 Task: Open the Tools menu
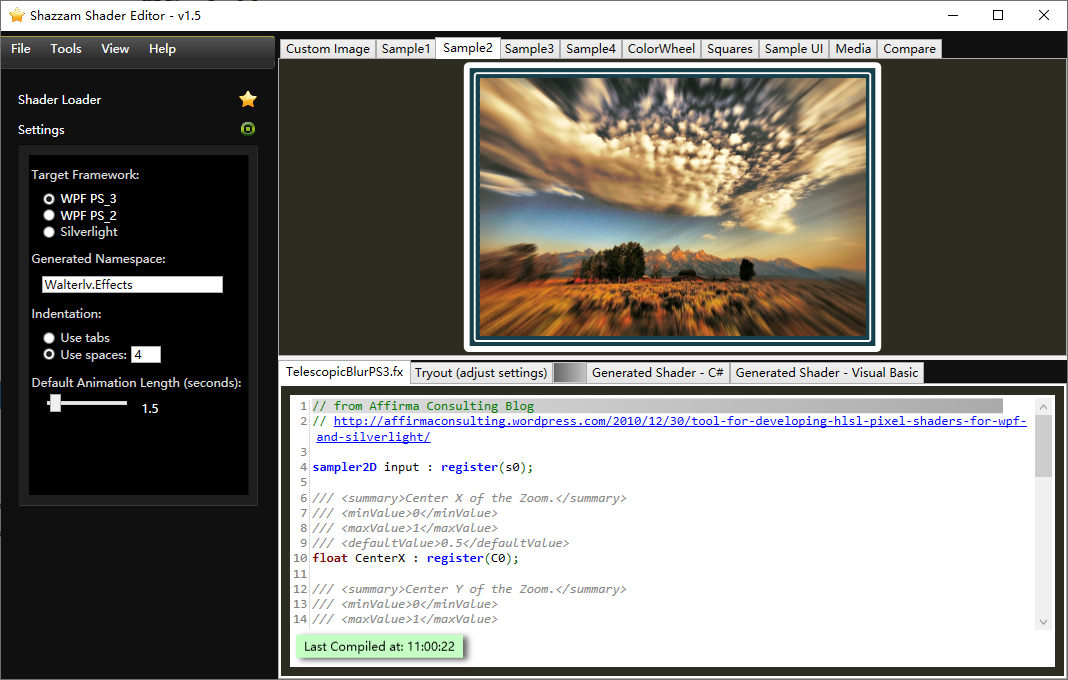pyautogui.click(x=66, y=49)
